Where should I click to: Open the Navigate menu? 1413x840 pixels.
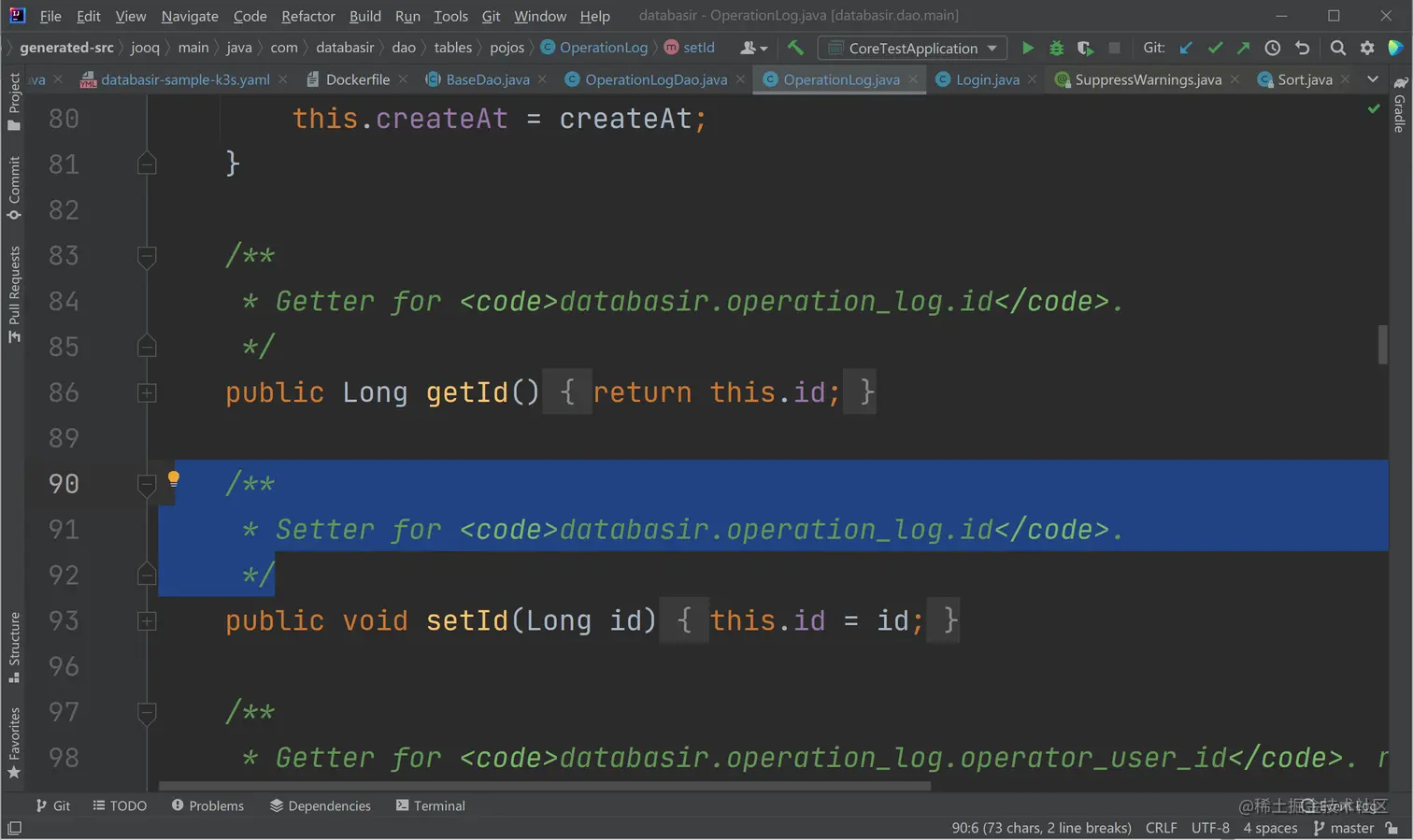[x=190, y=16]
